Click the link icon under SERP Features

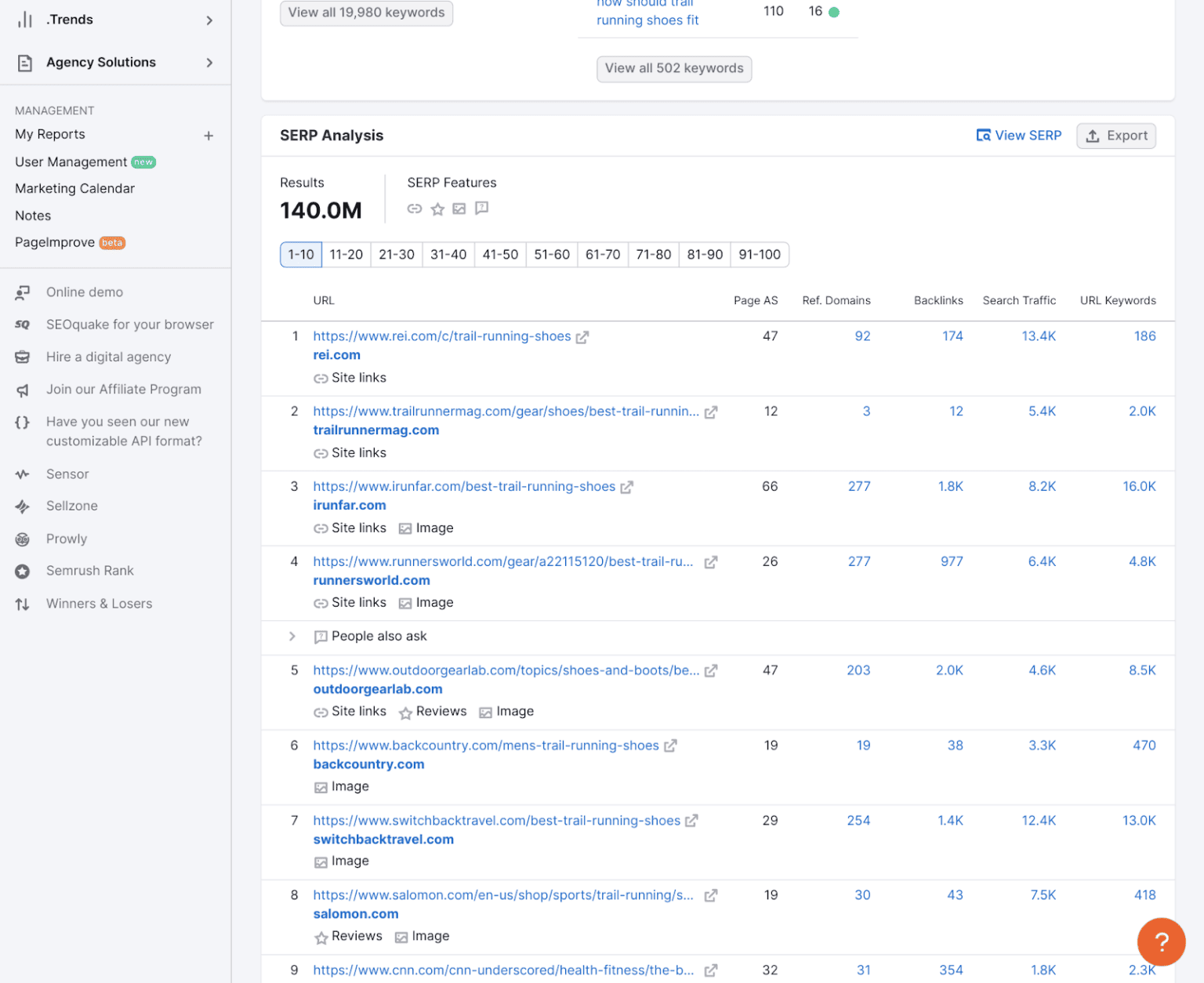(415, 209)
